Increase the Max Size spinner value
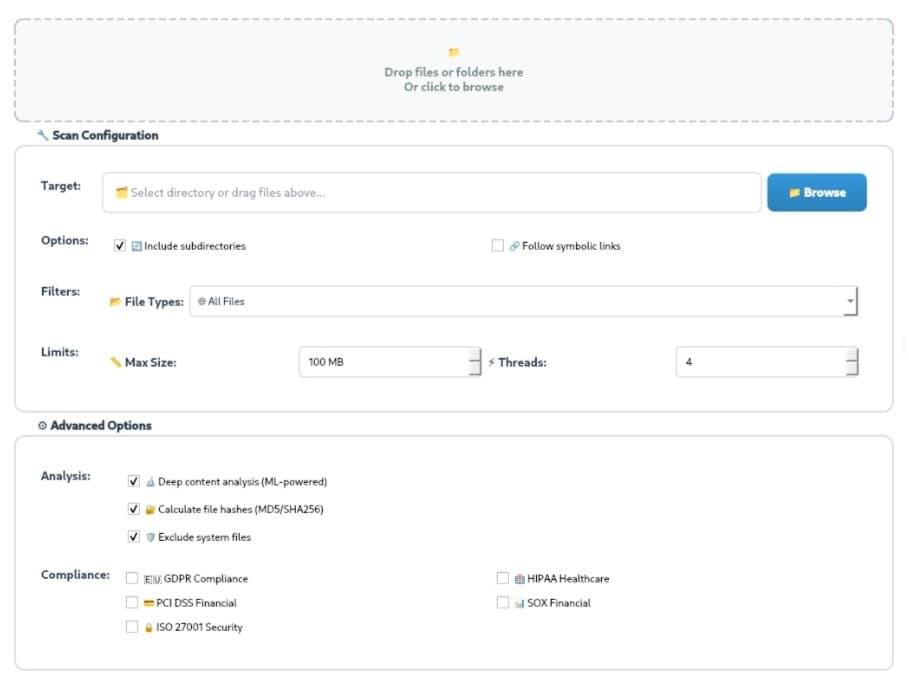Image resolution: width=909 pixels, height=697 pixels. pos(475,354)
